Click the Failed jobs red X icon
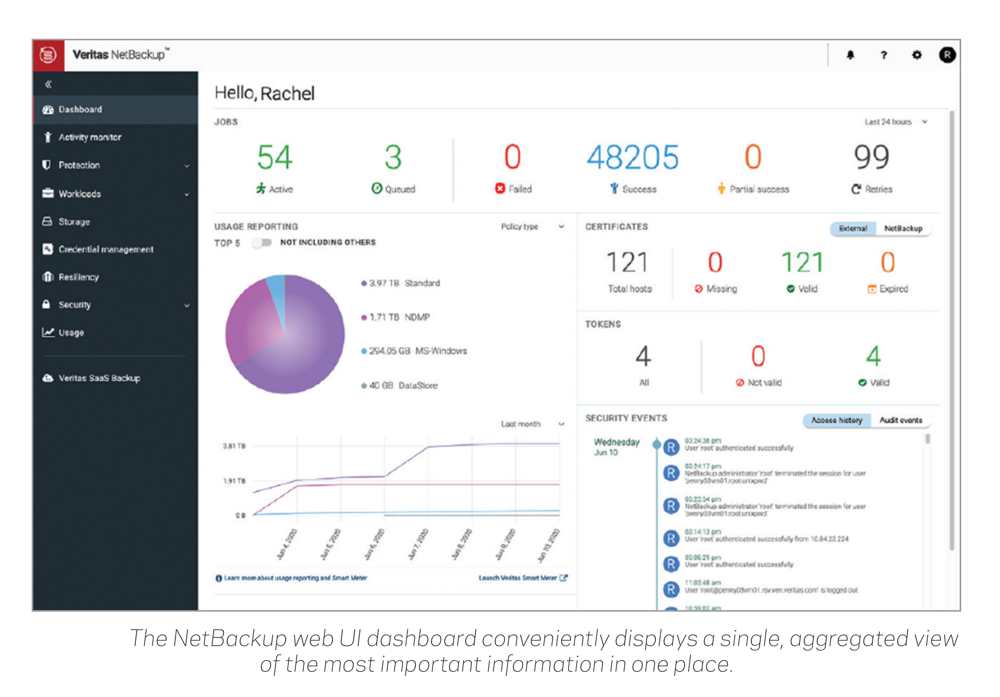This screenshot has height=697, width=1000. click(500, 188)
